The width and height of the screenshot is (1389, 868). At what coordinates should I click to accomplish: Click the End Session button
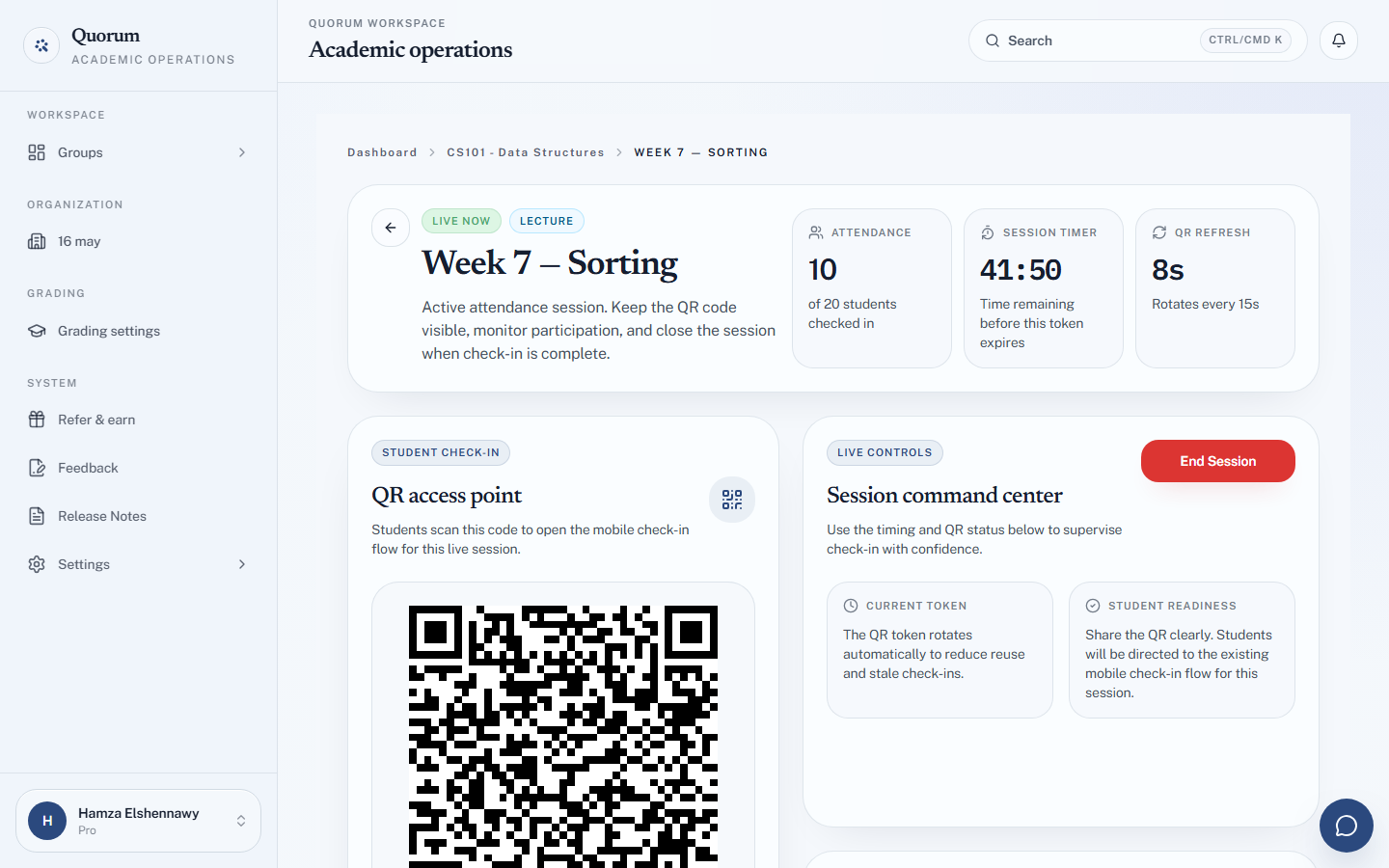tap(1217, 461)
